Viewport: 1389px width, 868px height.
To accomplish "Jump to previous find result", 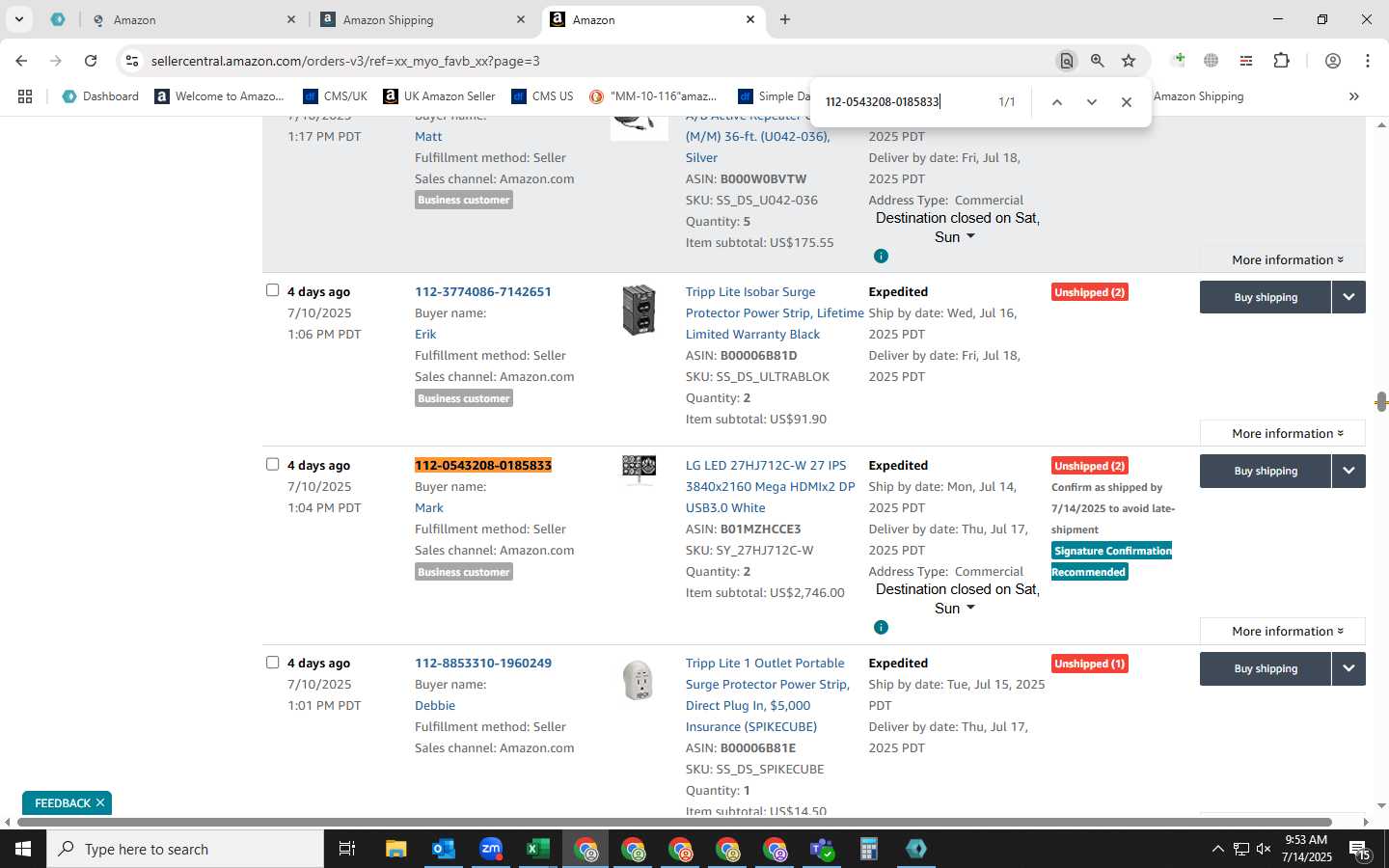I will tap(1057, 102).
